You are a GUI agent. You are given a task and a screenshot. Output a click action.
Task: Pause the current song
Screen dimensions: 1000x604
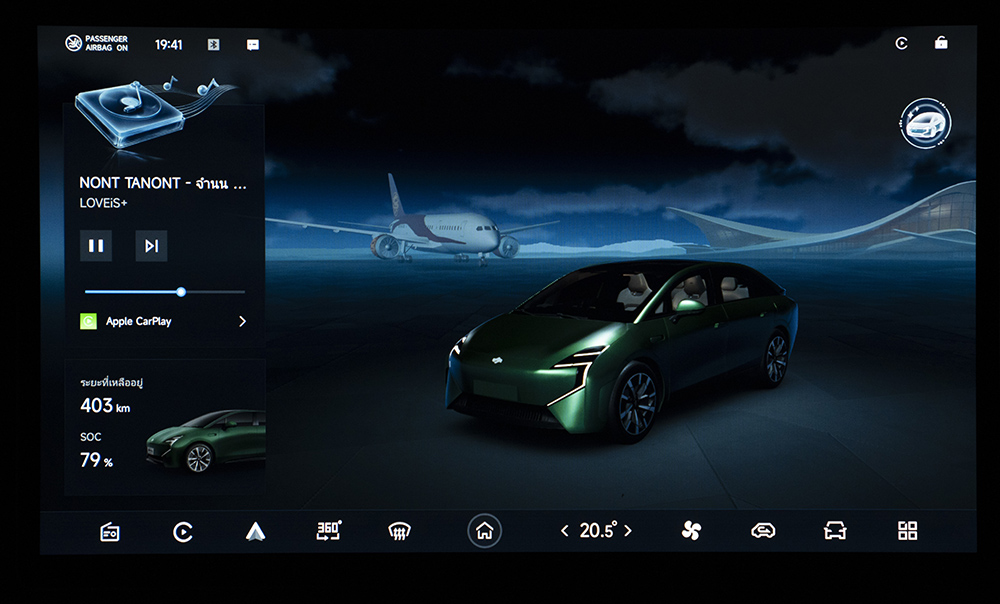point(96,246)
